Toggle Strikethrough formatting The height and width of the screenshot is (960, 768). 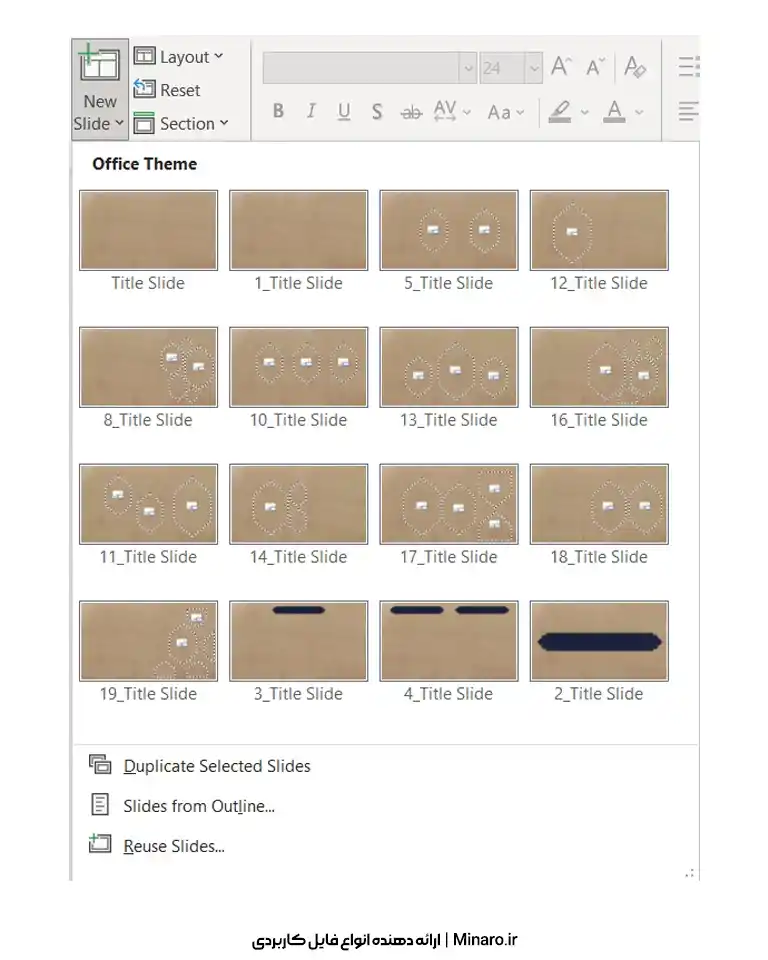click(x=411, y=112)
